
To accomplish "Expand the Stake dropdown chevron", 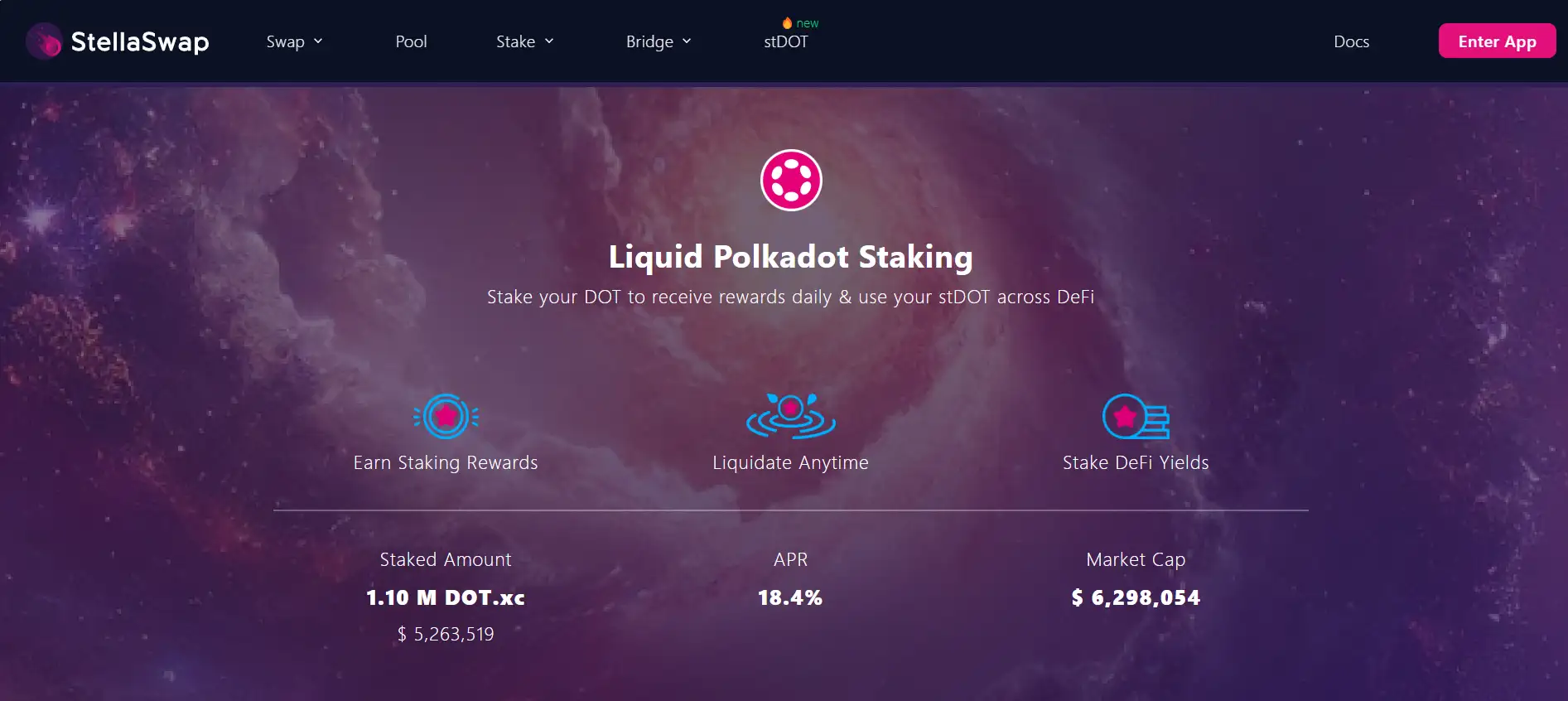I will coord(549,41).
